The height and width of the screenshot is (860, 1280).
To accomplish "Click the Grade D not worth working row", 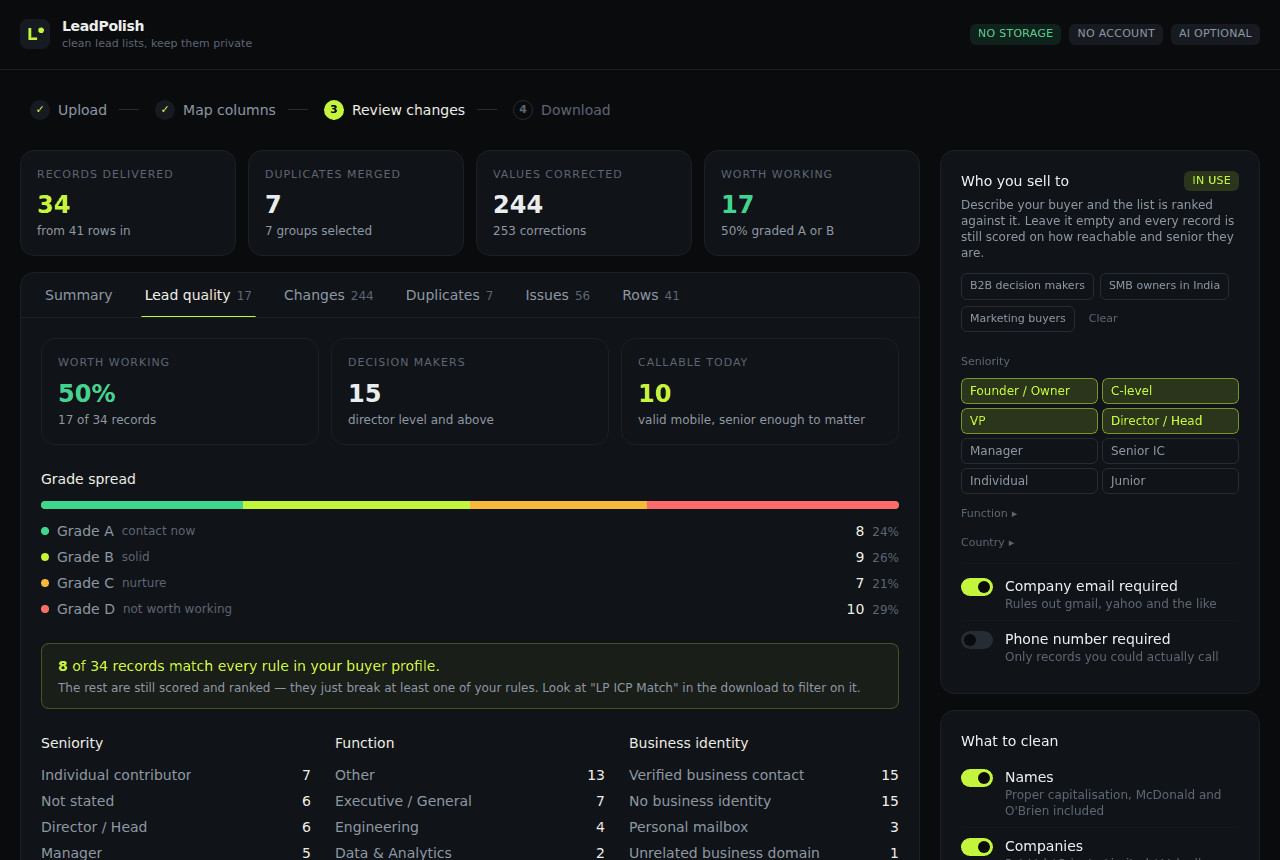I will pyautogui.click(x=470, y=609).
